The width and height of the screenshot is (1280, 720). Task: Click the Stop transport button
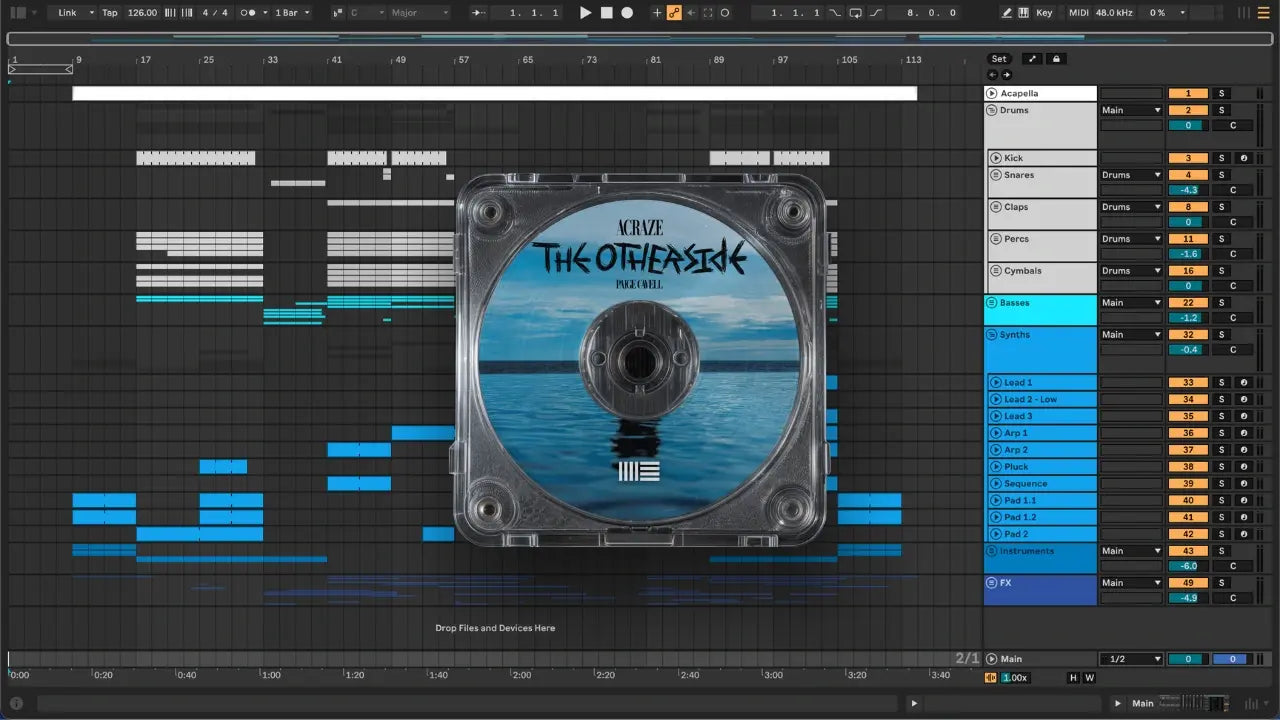[607, 13]
